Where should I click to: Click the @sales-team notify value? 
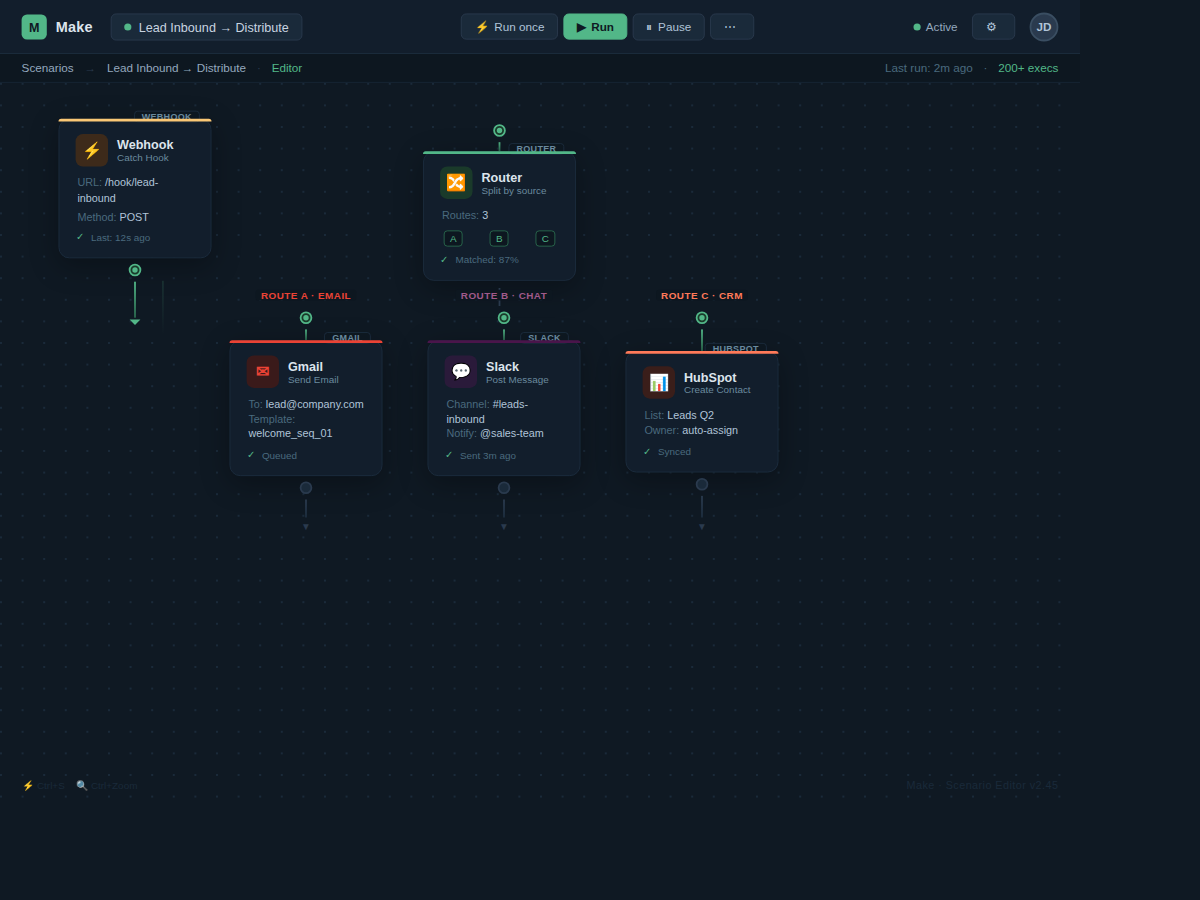tap(512, 433)
